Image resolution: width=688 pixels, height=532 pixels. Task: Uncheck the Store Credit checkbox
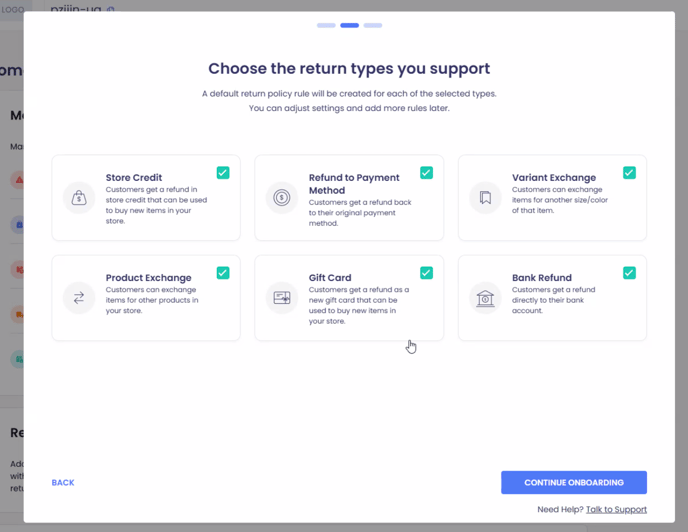223,173
